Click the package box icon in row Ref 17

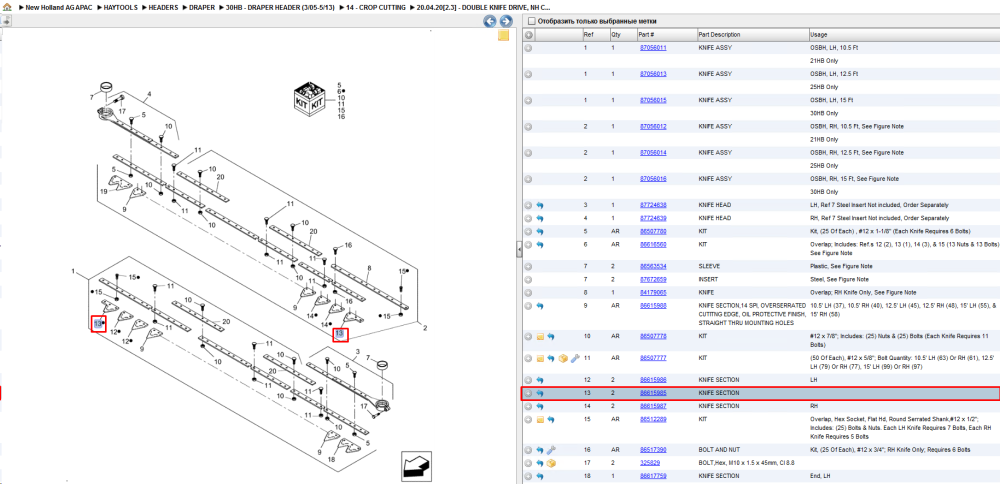click(x=551, y=463)
